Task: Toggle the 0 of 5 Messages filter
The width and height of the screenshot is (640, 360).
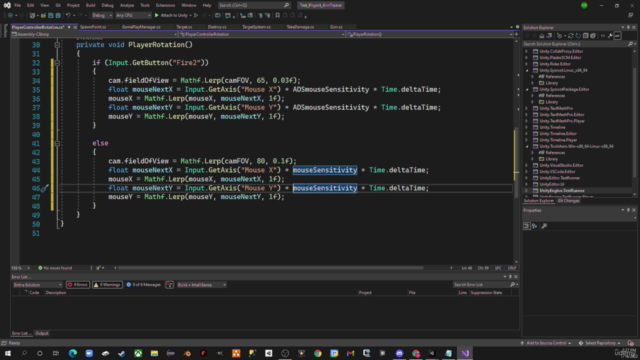Action: tap(143, 285)
